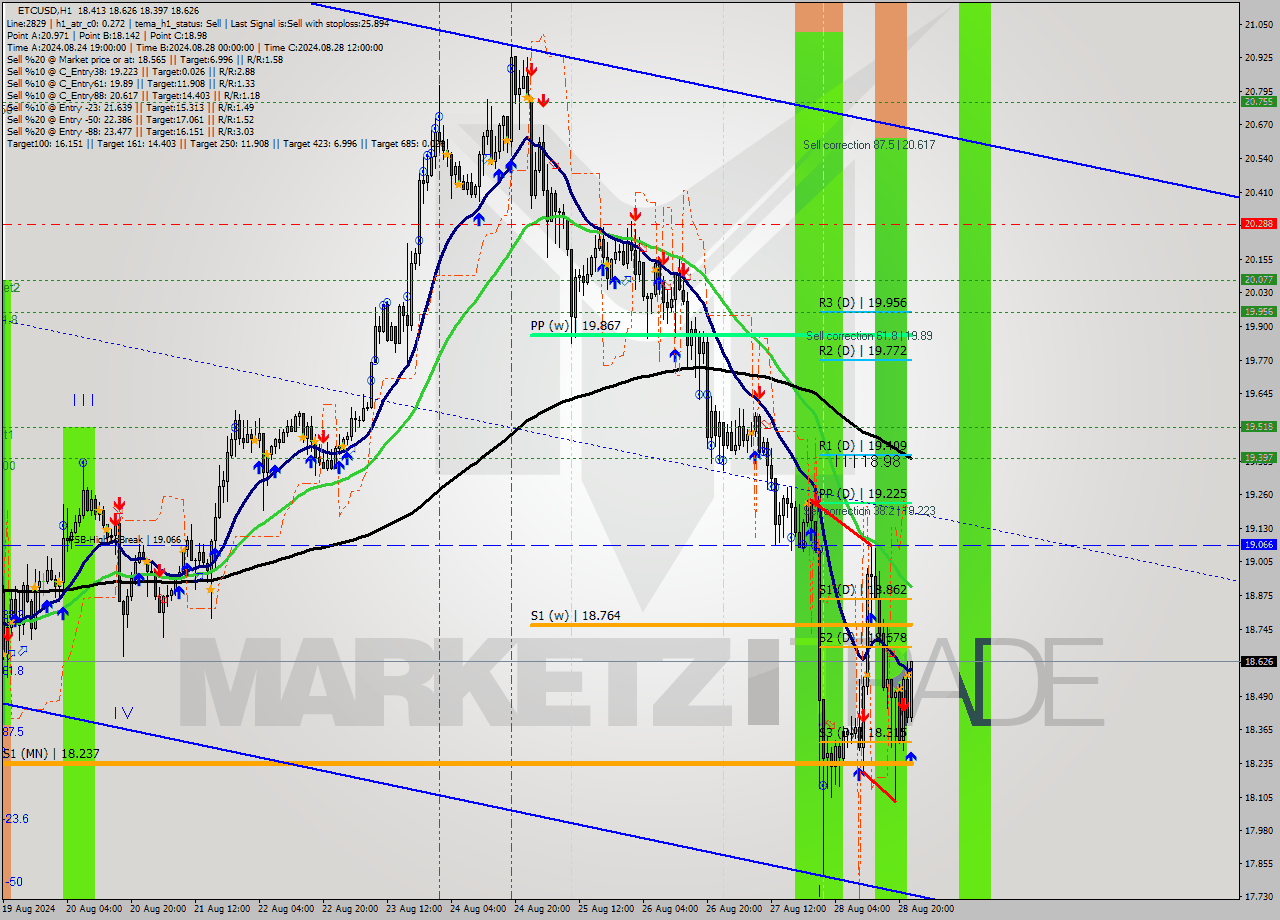Click the red 20.288 price tag
This screenshot has height=920, width=1280.
[1258, 224]
